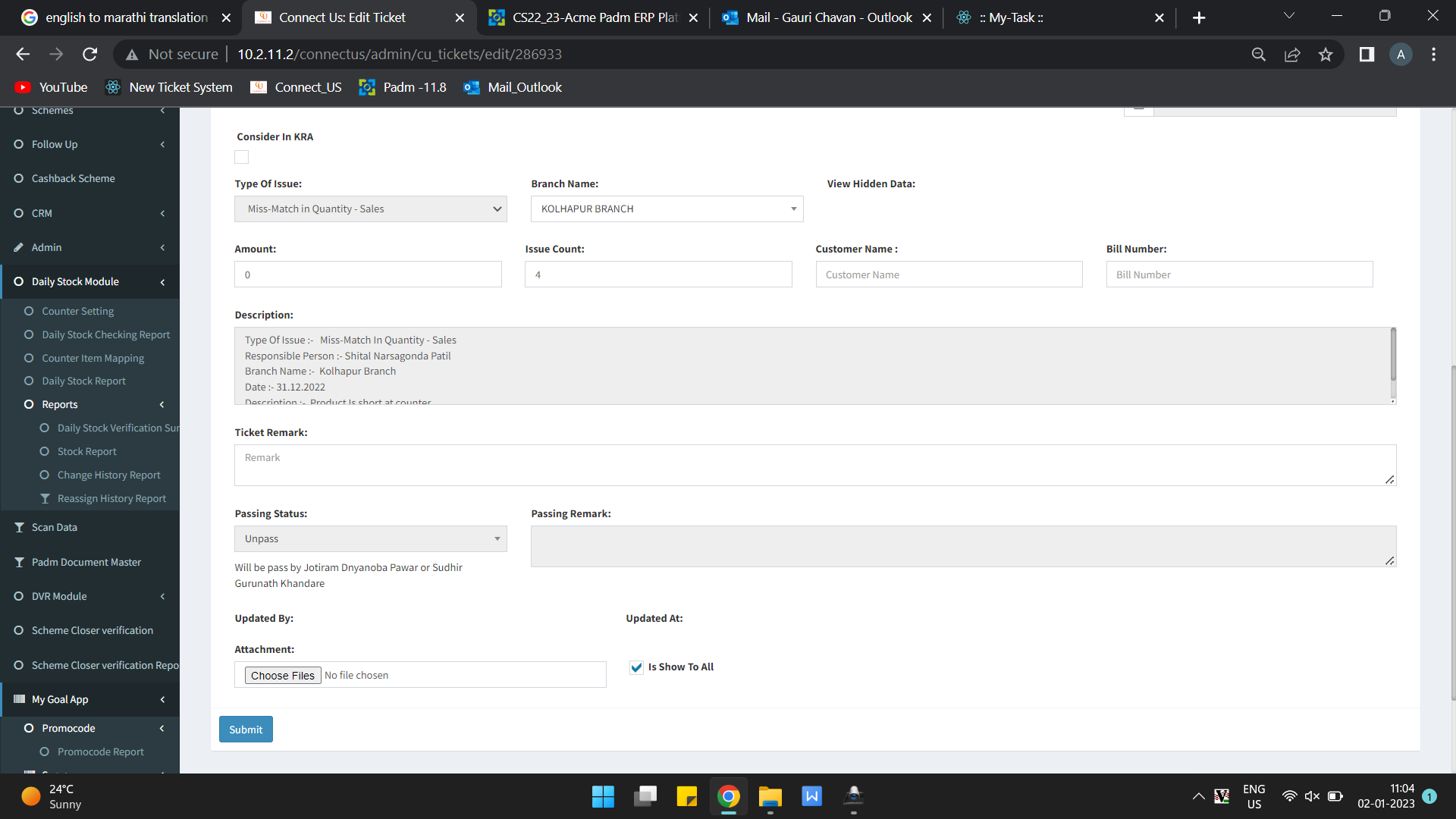The height and width of the screenshot is (819, 1456).
Task: Open Word from taskbar
Action: coord(812,796)
